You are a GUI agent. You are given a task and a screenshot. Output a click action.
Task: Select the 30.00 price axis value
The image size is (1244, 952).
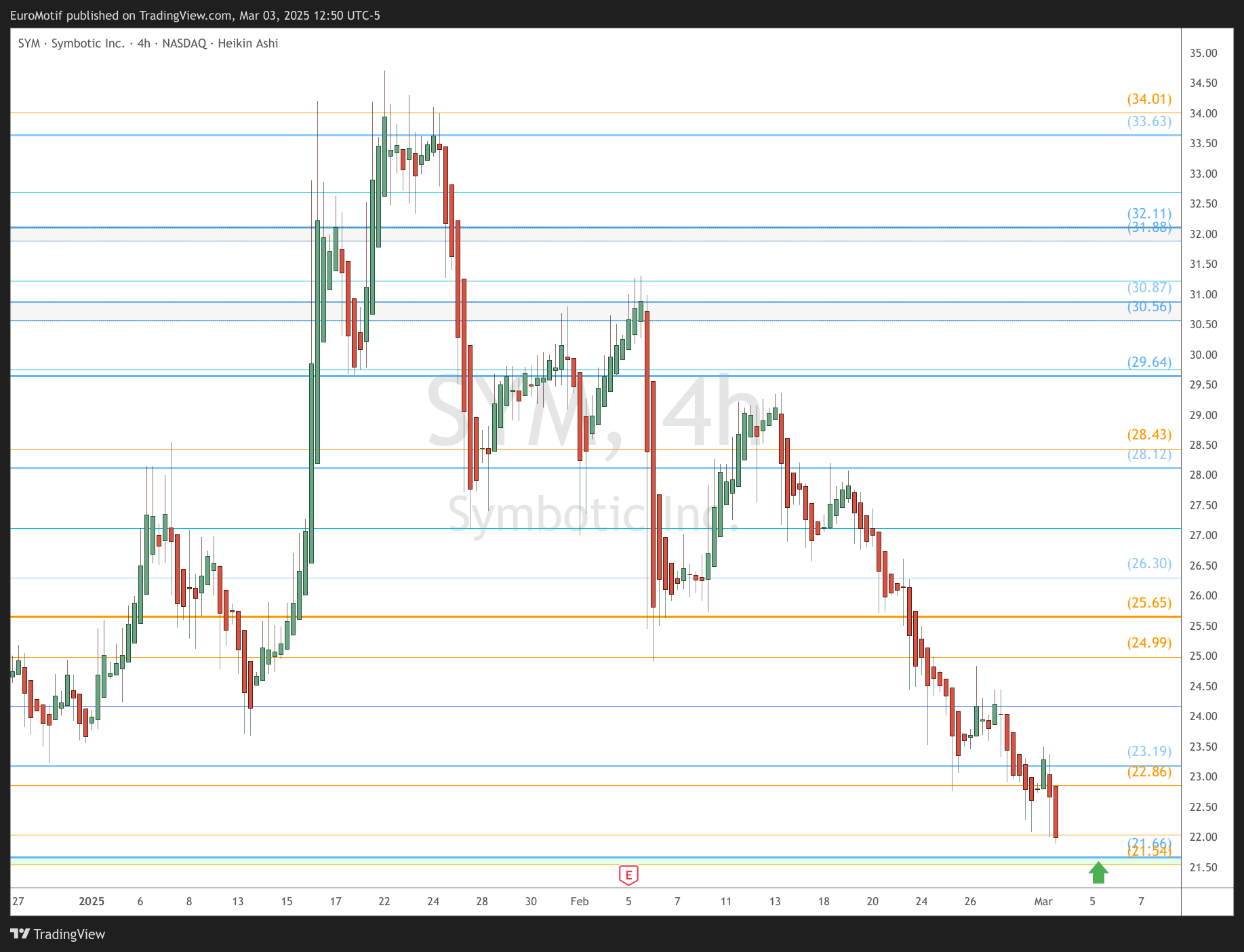pos(1203,355)
